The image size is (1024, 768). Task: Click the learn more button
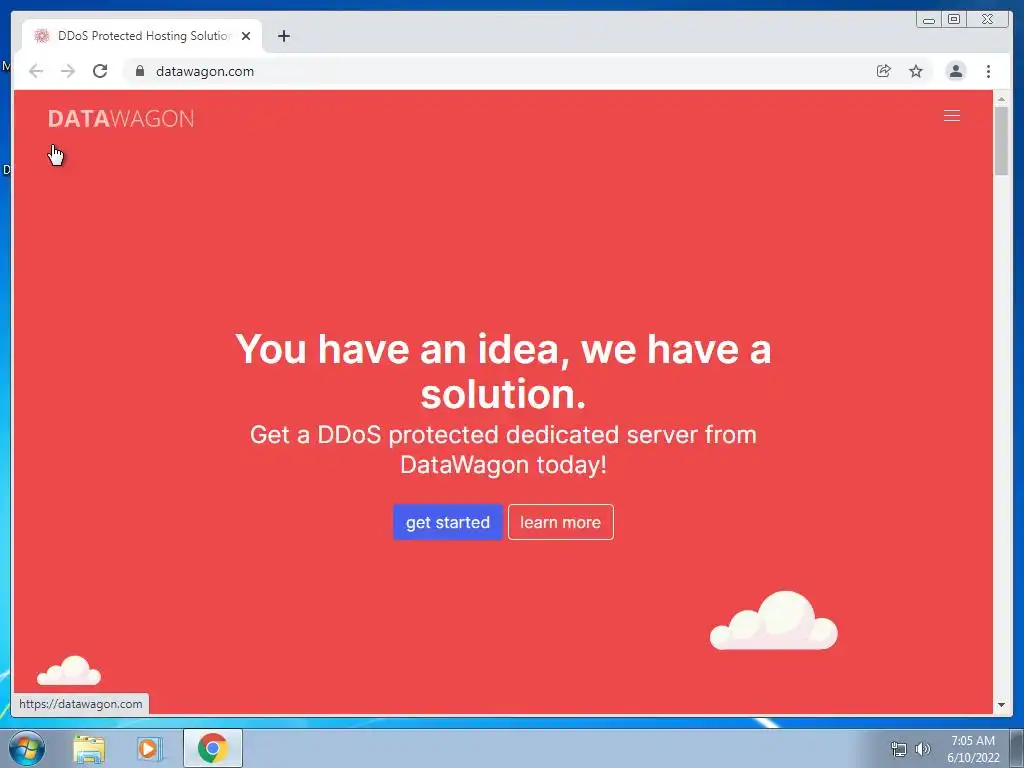[560, 522]
